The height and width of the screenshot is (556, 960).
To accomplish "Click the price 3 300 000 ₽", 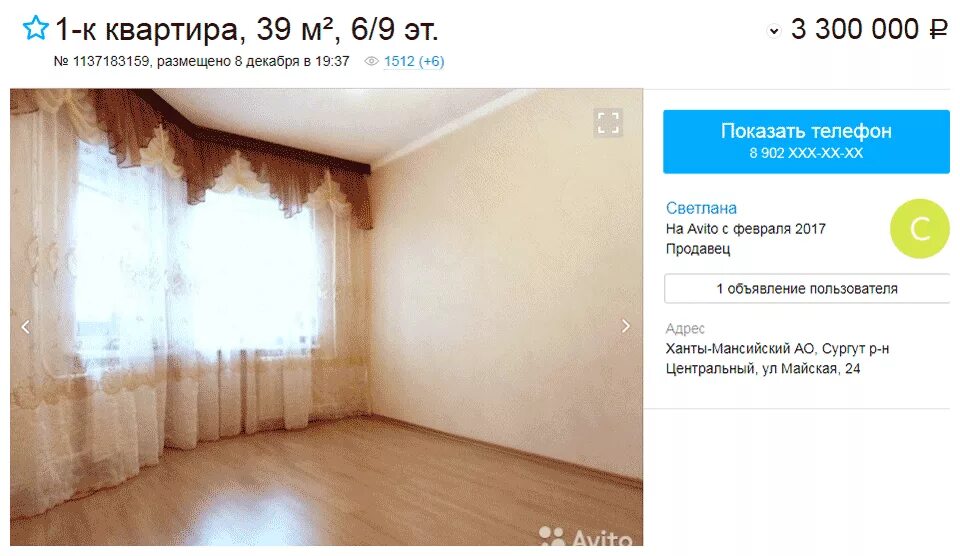I will [x=869, y=29].
